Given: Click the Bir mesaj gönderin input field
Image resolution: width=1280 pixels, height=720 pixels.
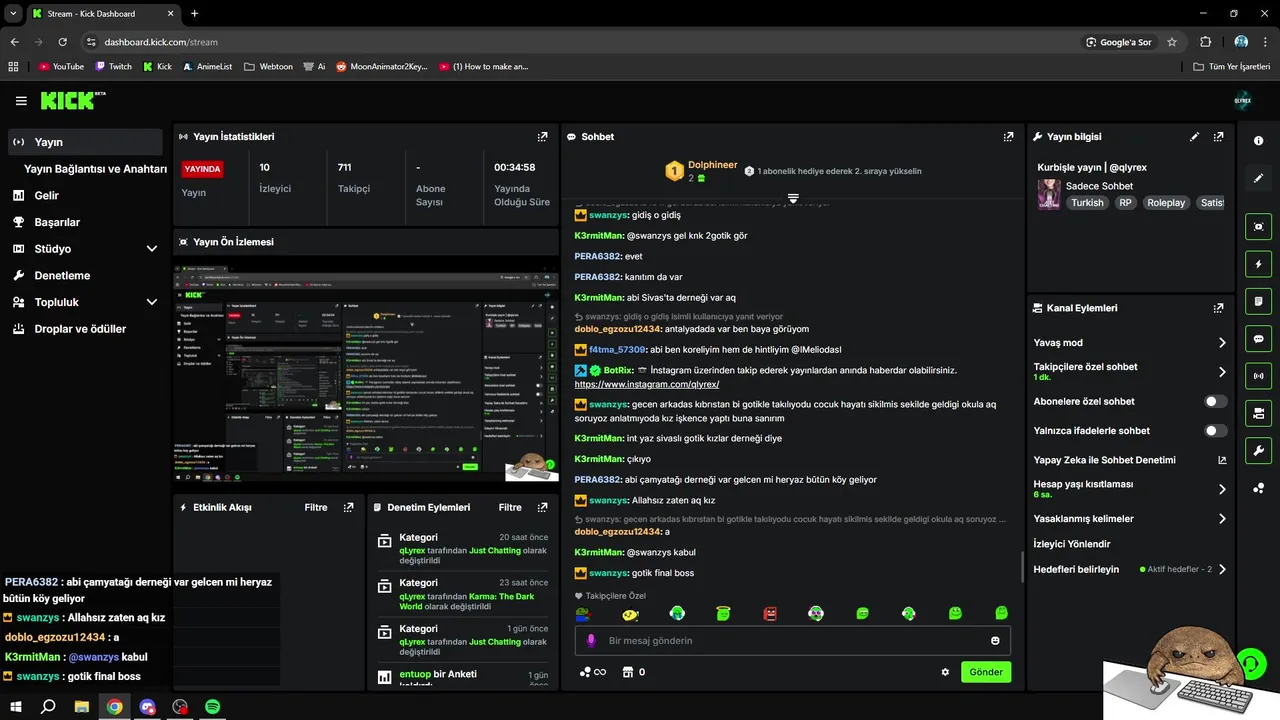Looking at the screenshot, I should tap(793, 640).
